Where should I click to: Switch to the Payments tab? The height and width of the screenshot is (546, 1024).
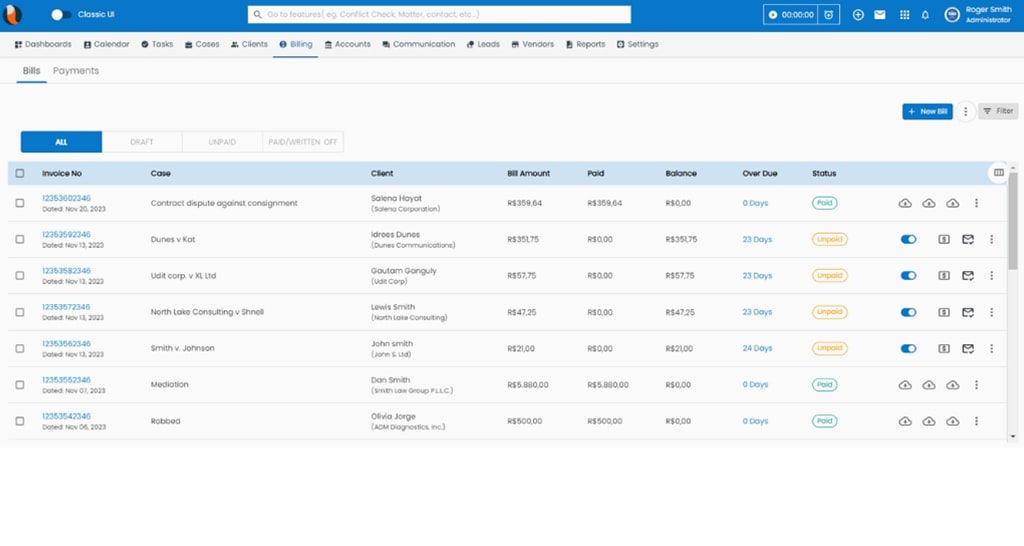tap(76, 71)
